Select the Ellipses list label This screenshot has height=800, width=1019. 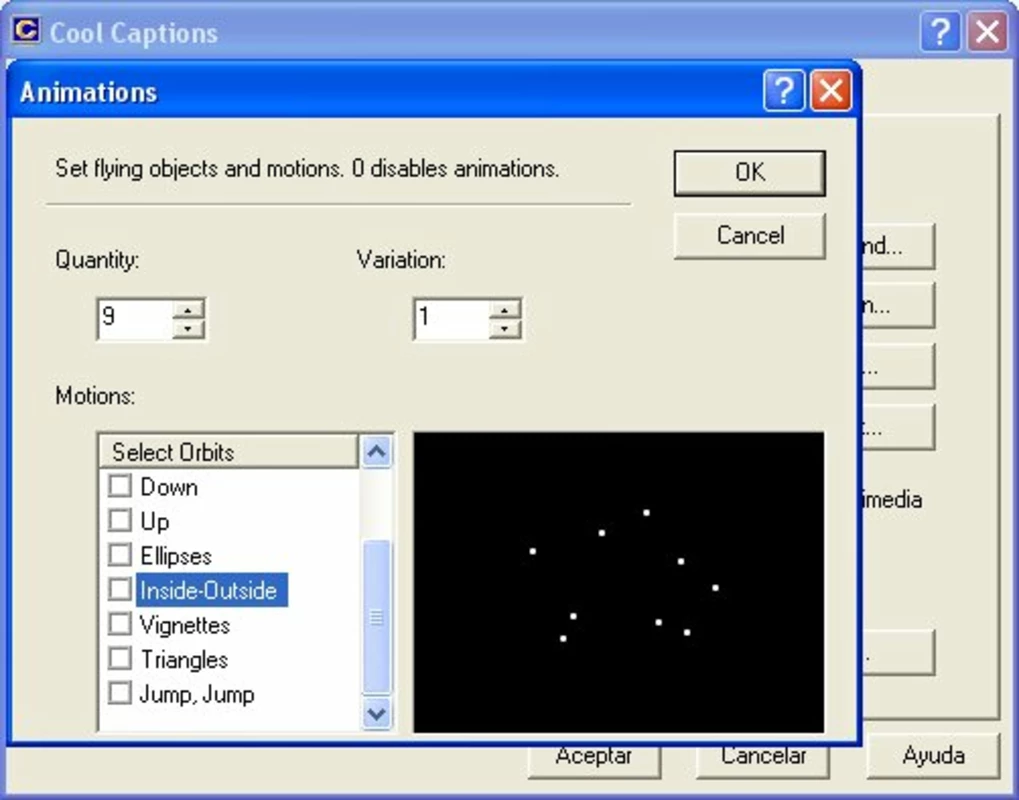coord(175,556)
